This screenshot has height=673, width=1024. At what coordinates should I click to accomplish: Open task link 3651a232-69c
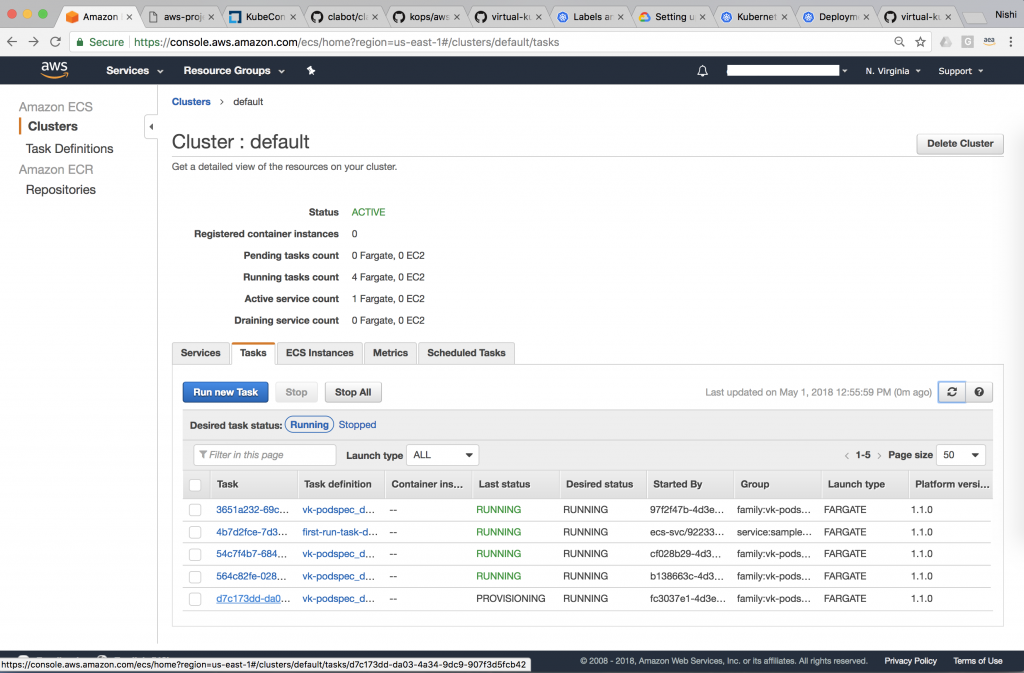coord(252,510)
